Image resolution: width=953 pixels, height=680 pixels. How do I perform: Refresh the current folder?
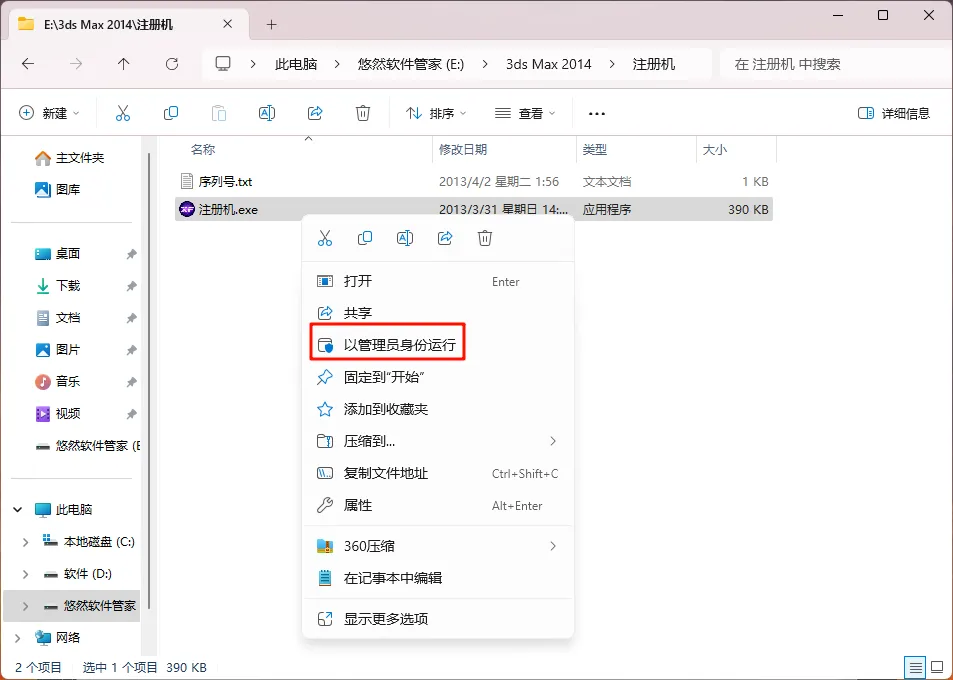172,64
